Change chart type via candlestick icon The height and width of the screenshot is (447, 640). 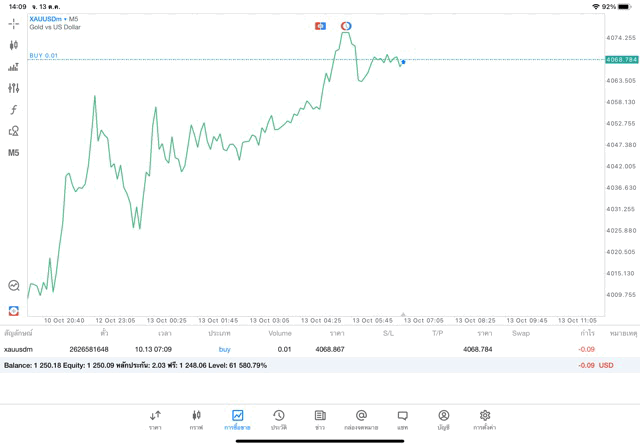click(x=13, y=45)
